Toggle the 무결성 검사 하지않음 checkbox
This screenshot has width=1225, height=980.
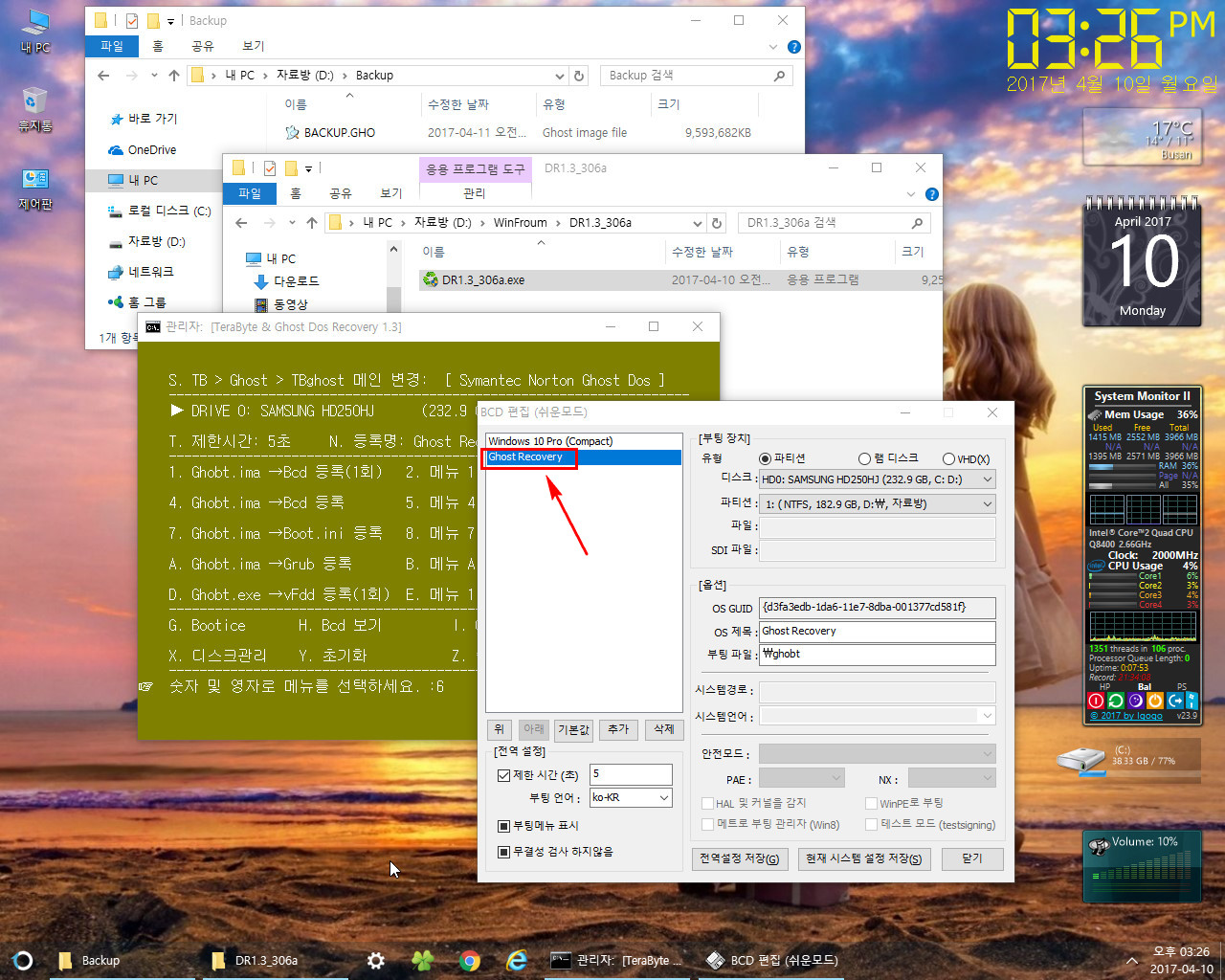(503, 852)
